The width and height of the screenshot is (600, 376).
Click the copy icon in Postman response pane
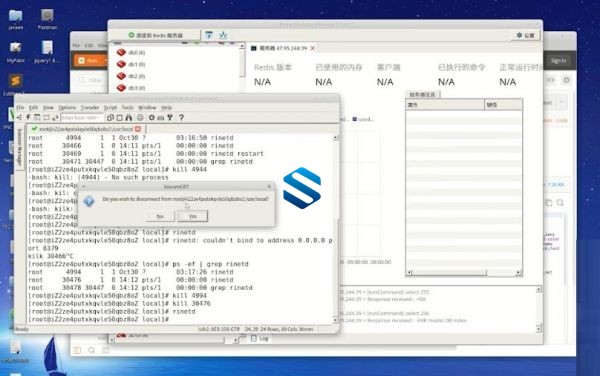[x=548, y=203]
